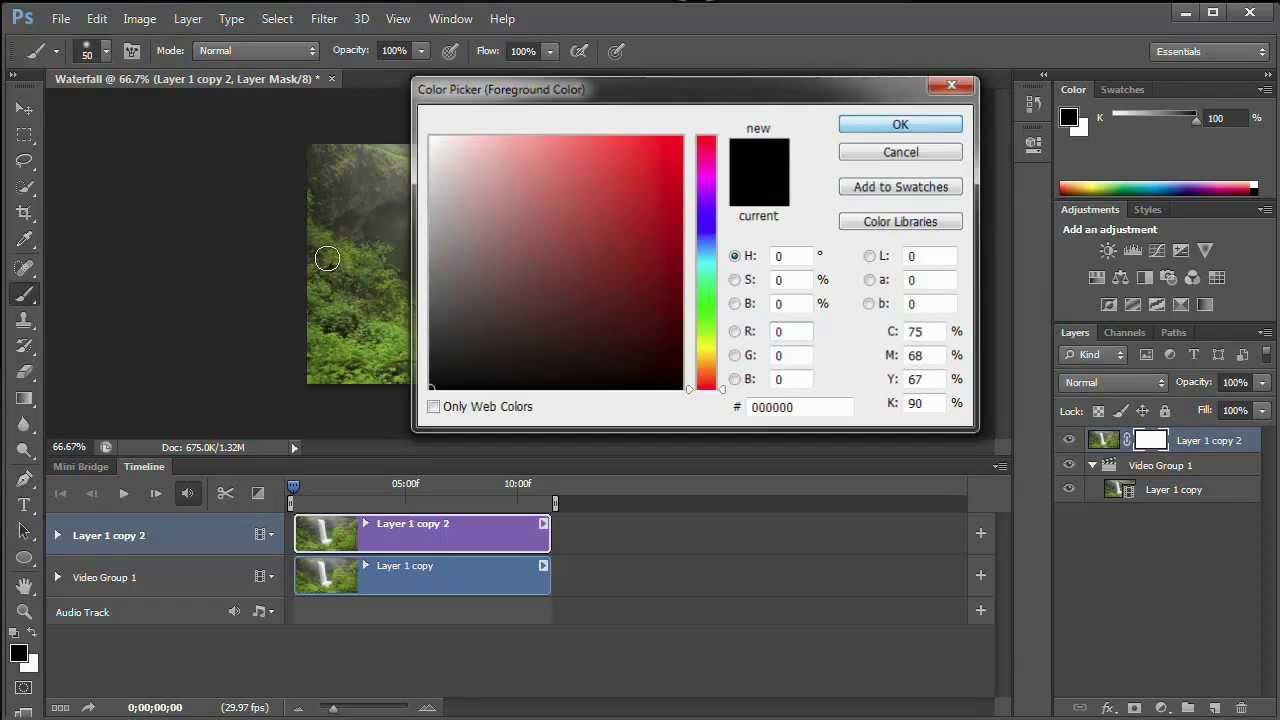
Task: Expand Video Group 1 timeline track
Action: [57, 577]
